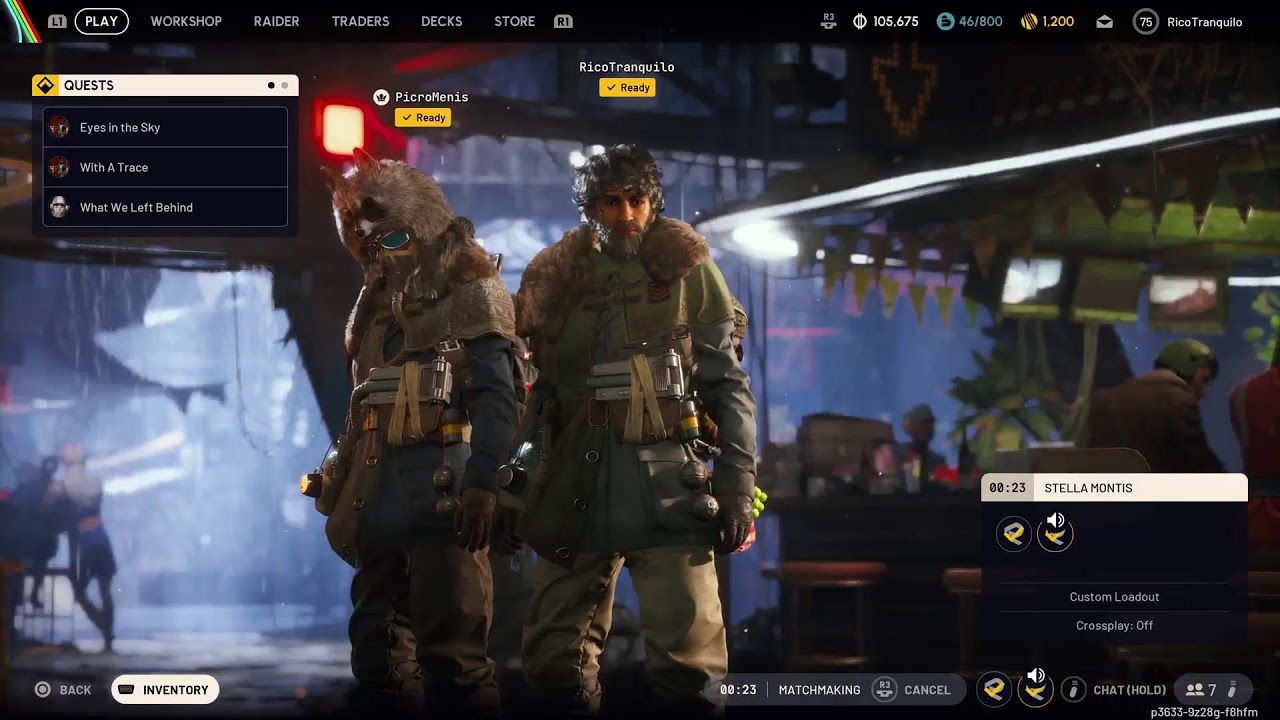Click the L1 bumper icon
The height and width of the screenshot is (720, 1280).
tap(57, 21)
